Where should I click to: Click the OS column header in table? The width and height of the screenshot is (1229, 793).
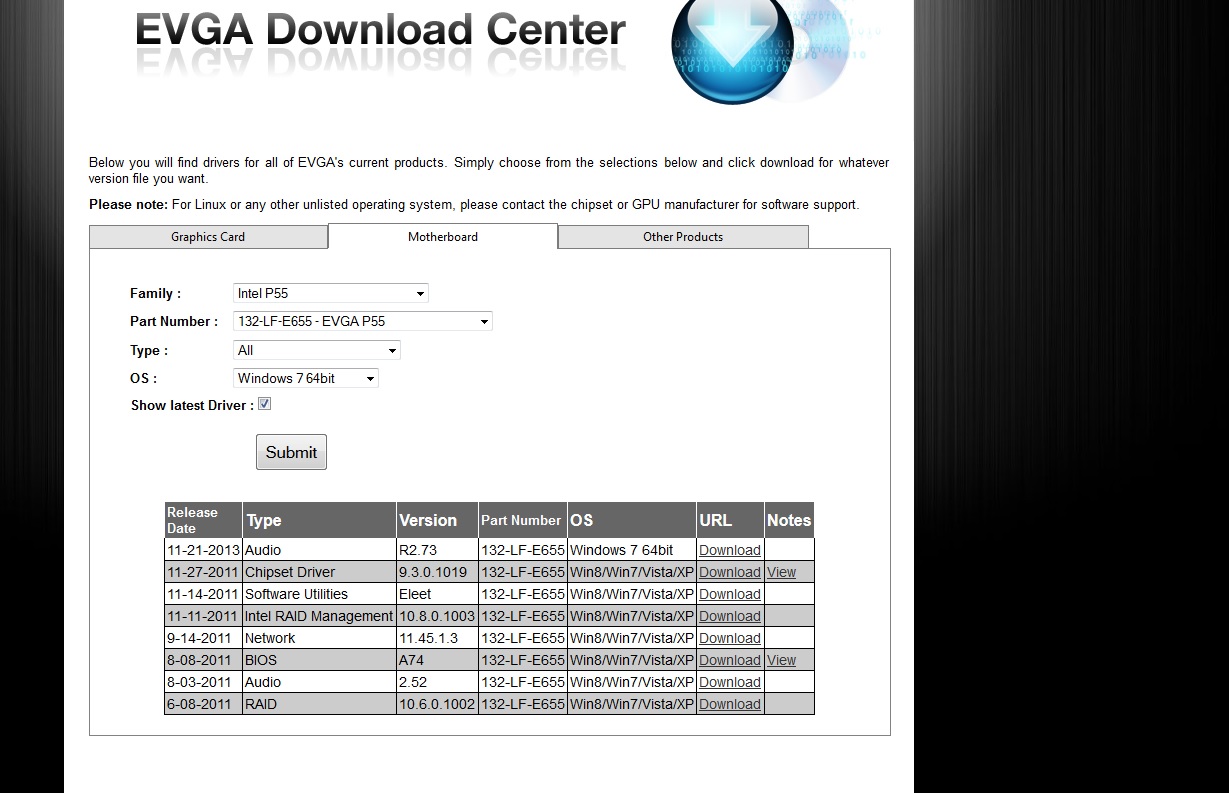pyautogui.click(x=632, y=520)
